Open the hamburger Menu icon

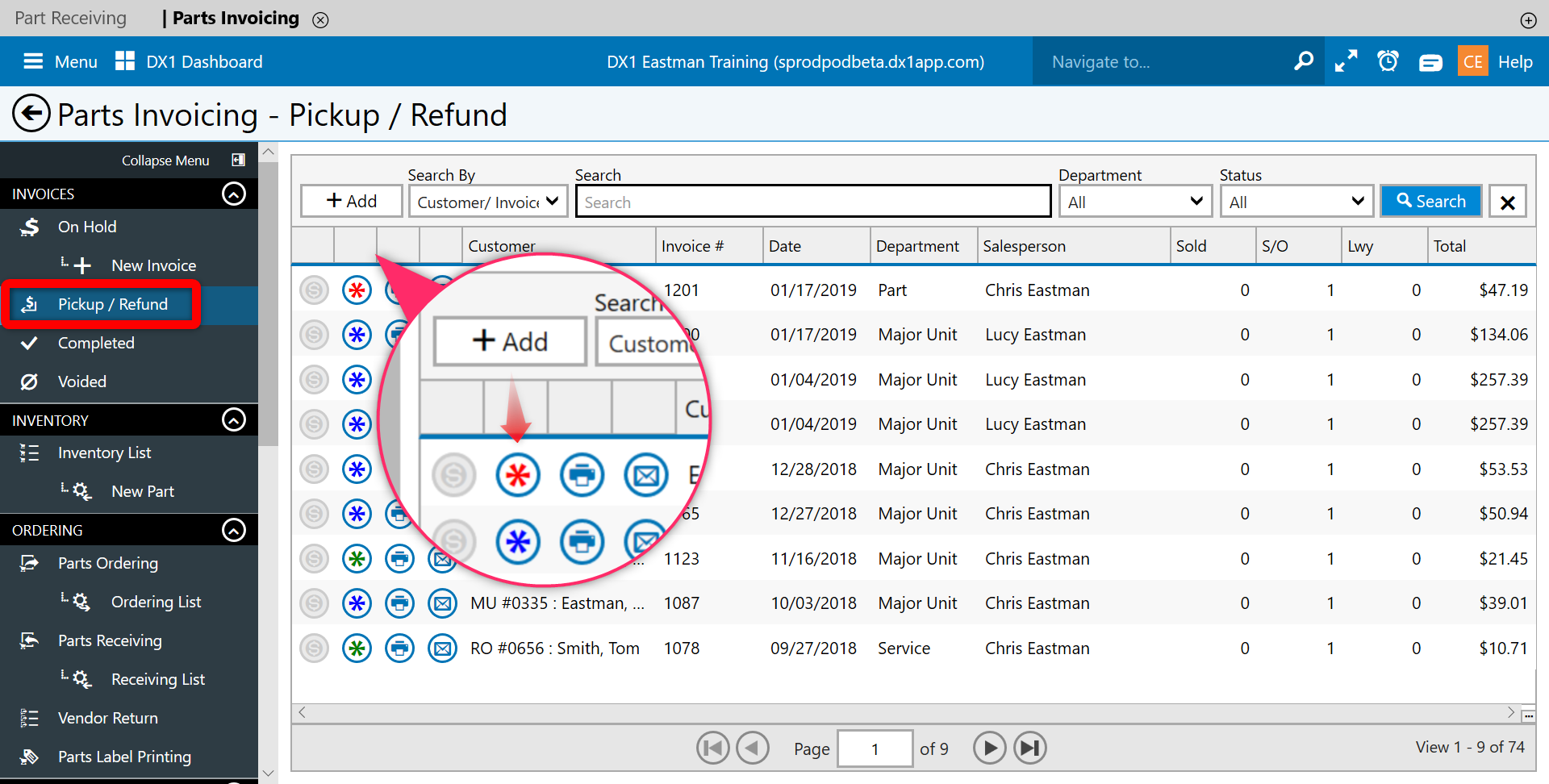[33, 61]
